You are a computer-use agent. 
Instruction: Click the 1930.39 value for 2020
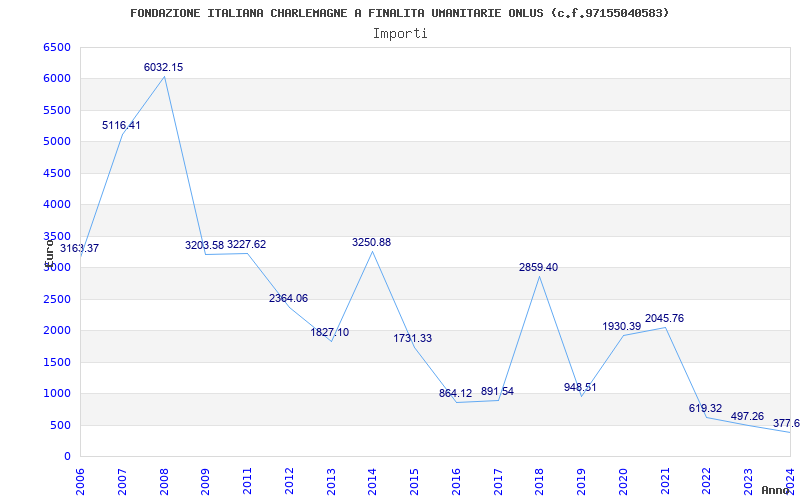621,326
